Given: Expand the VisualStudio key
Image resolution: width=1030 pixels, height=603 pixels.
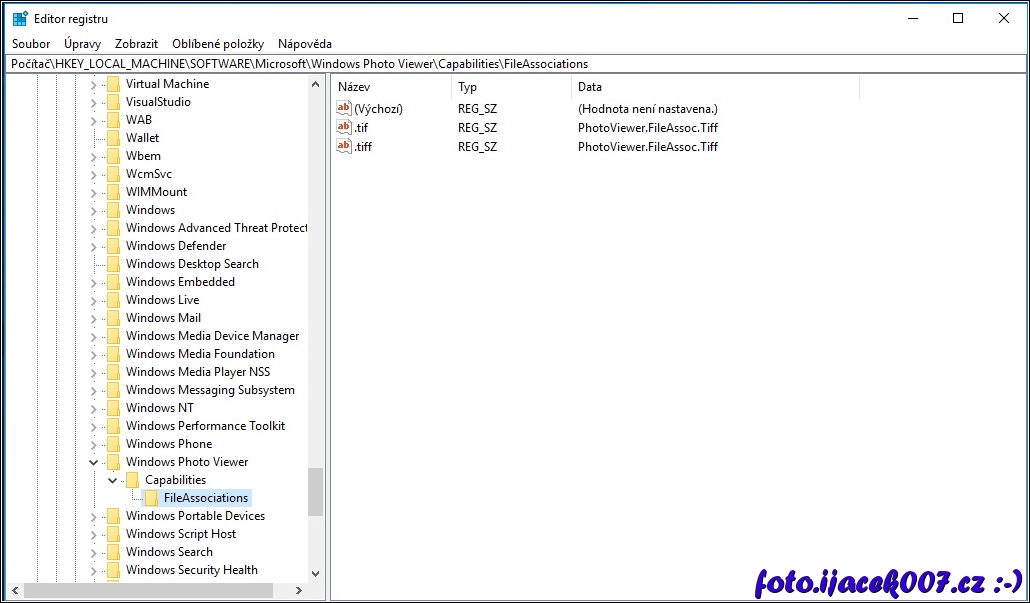Looking at the screenshot, I should coord(94,102).
